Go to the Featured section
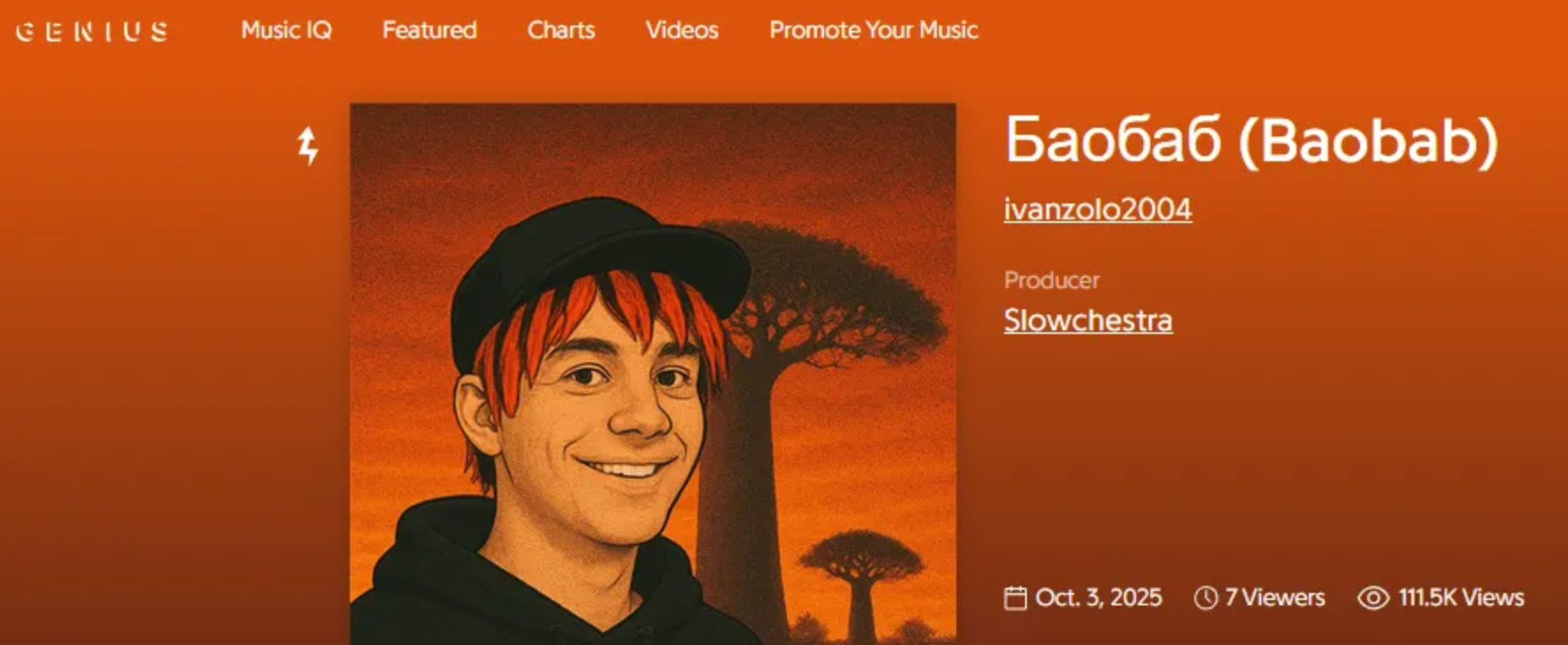 (x=429, y=30)
